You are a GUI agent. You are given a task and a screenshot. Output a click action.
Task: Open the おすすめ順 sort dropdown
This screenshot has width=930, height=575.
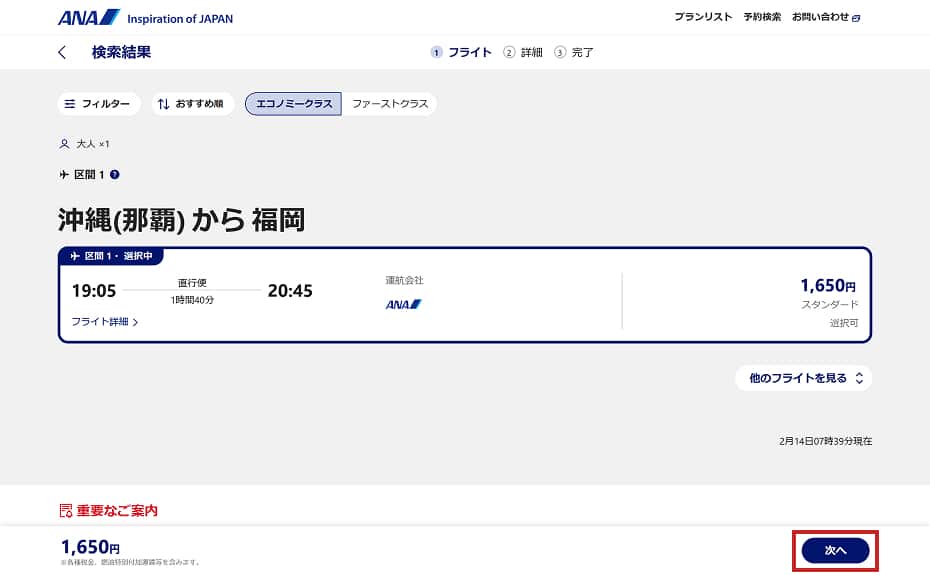click(x=193, y=104)
